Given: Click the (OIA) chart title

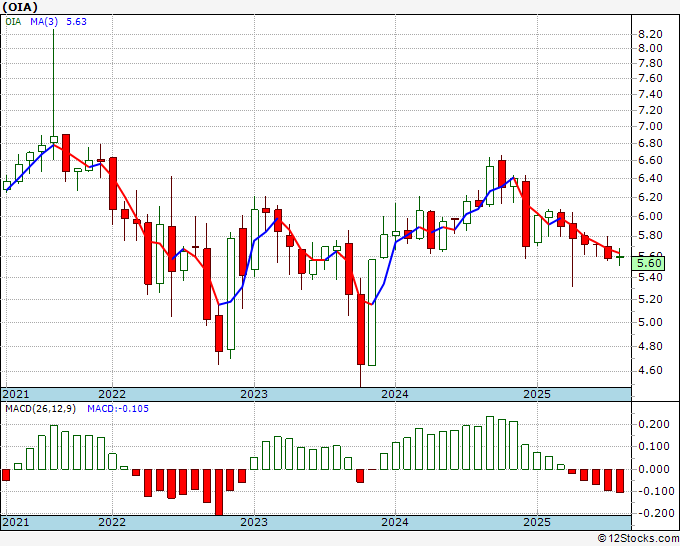Looking at the screenshot, I should [20, 7].
